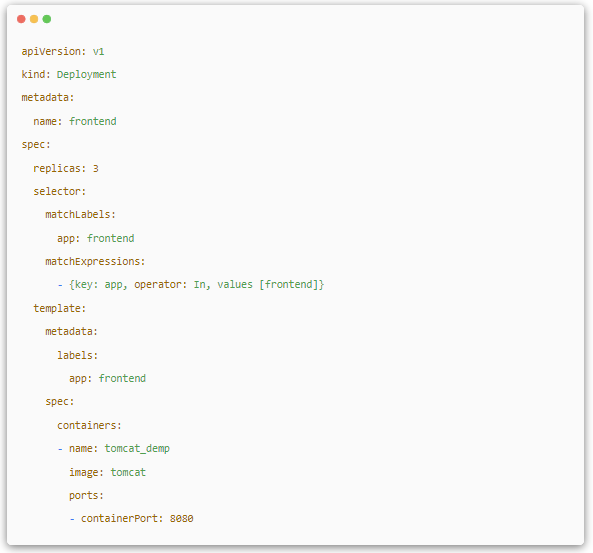
Task: Click the template key
Action: click(x=60, y=308)
